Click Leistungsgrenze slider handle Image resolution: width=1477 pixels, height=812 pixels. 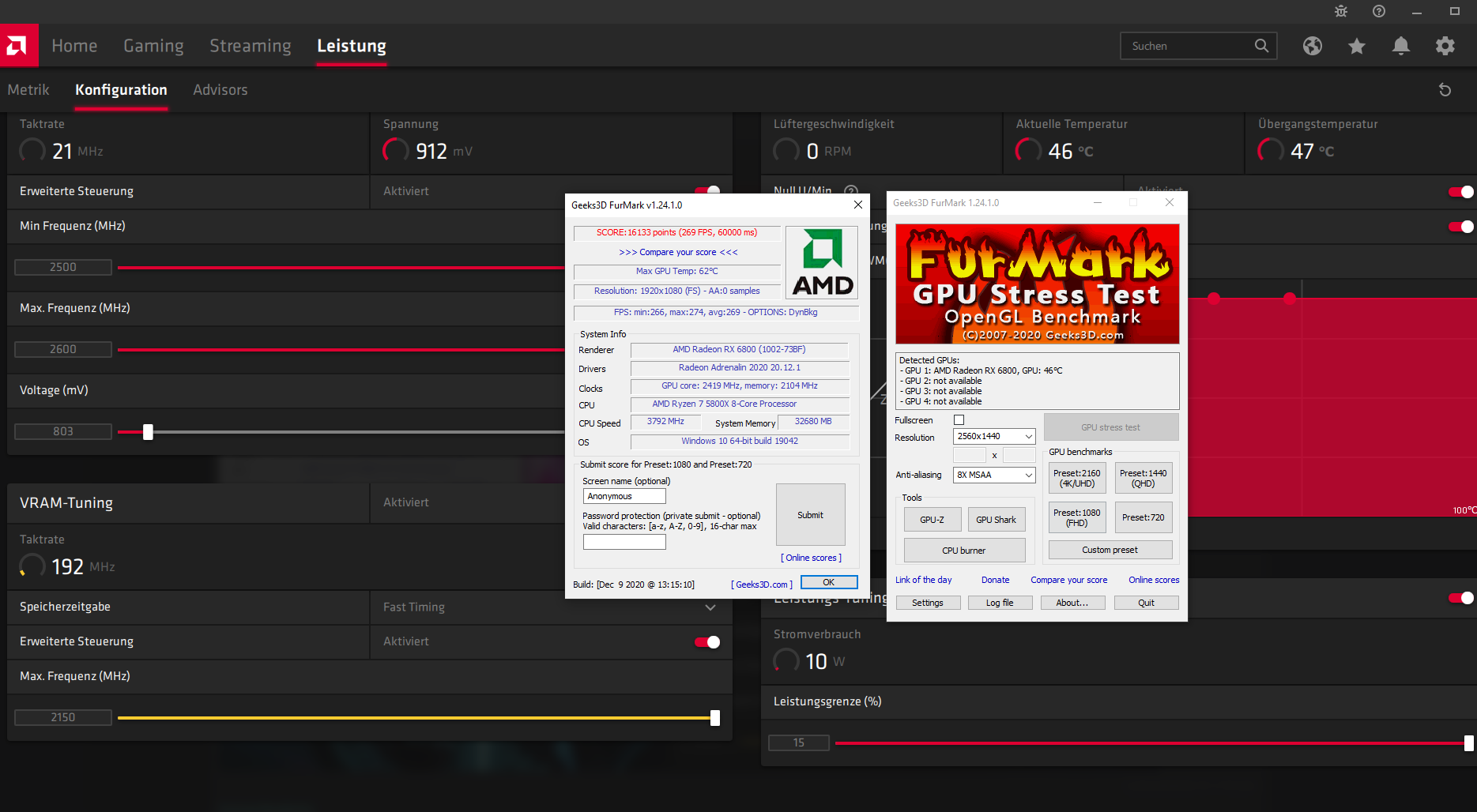click(1469, 743)
